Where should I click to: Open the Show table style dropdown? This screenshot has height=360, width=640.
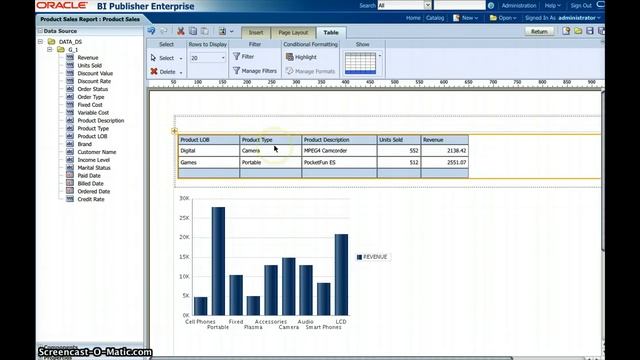380,56
